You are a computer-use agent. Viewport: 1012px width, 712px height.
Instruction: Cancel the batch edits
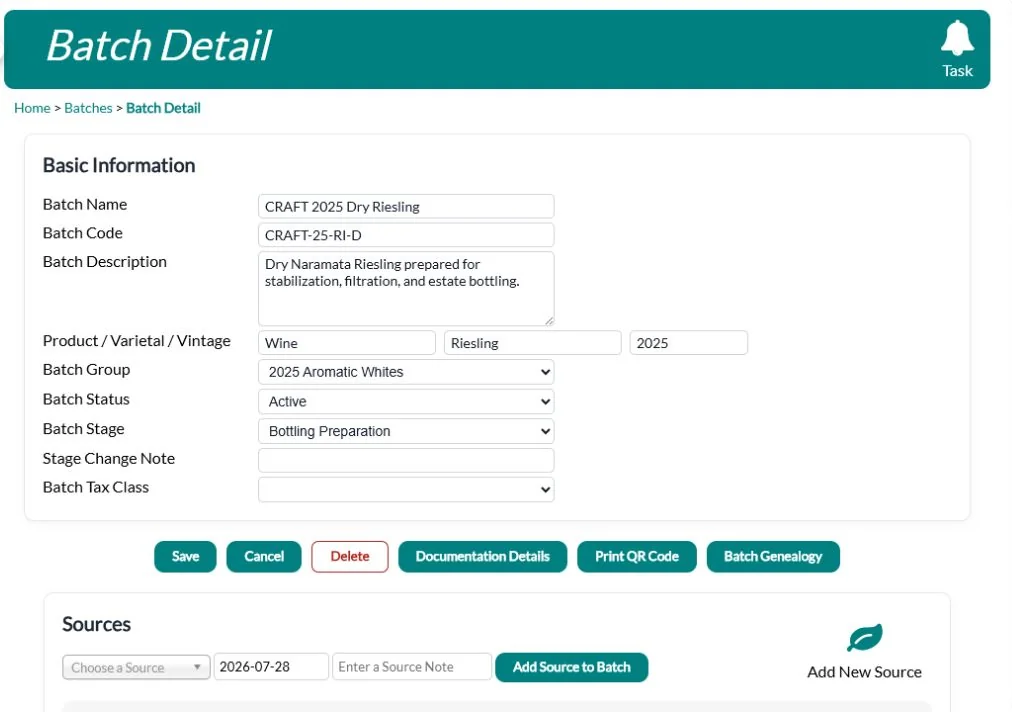point(264,556)
